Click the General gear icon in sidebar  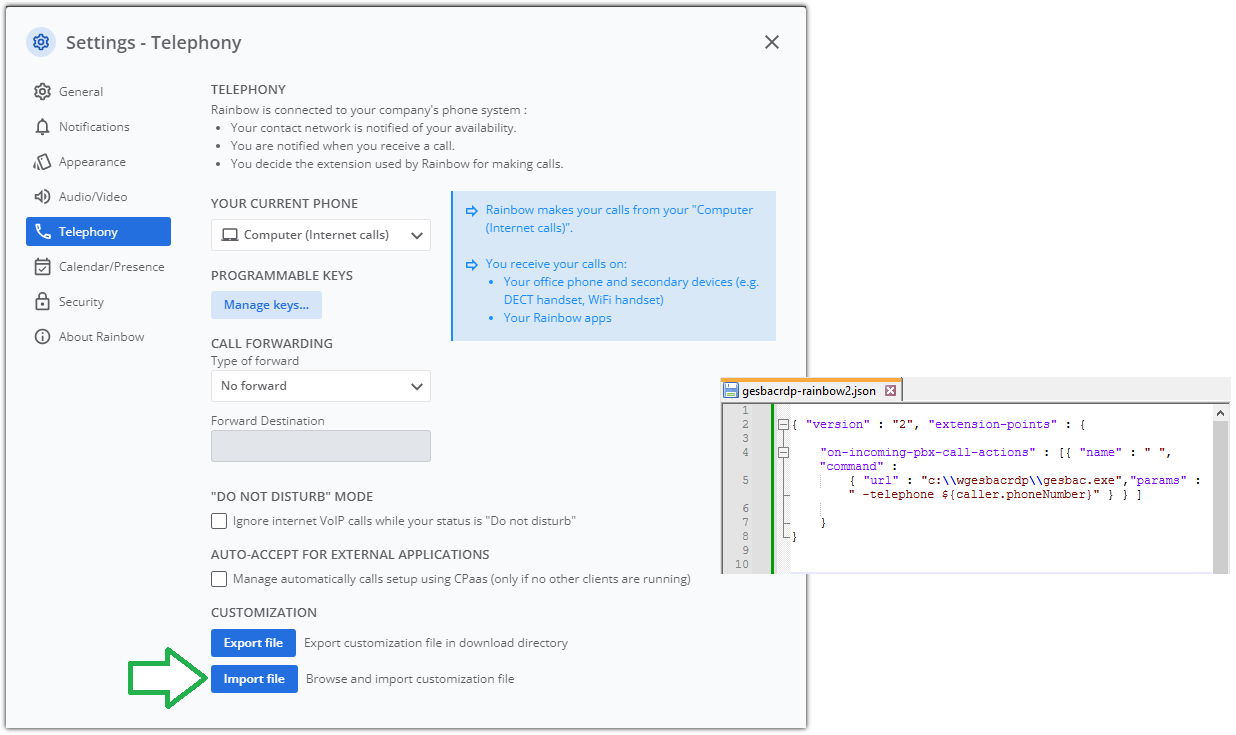pos(42,92)
